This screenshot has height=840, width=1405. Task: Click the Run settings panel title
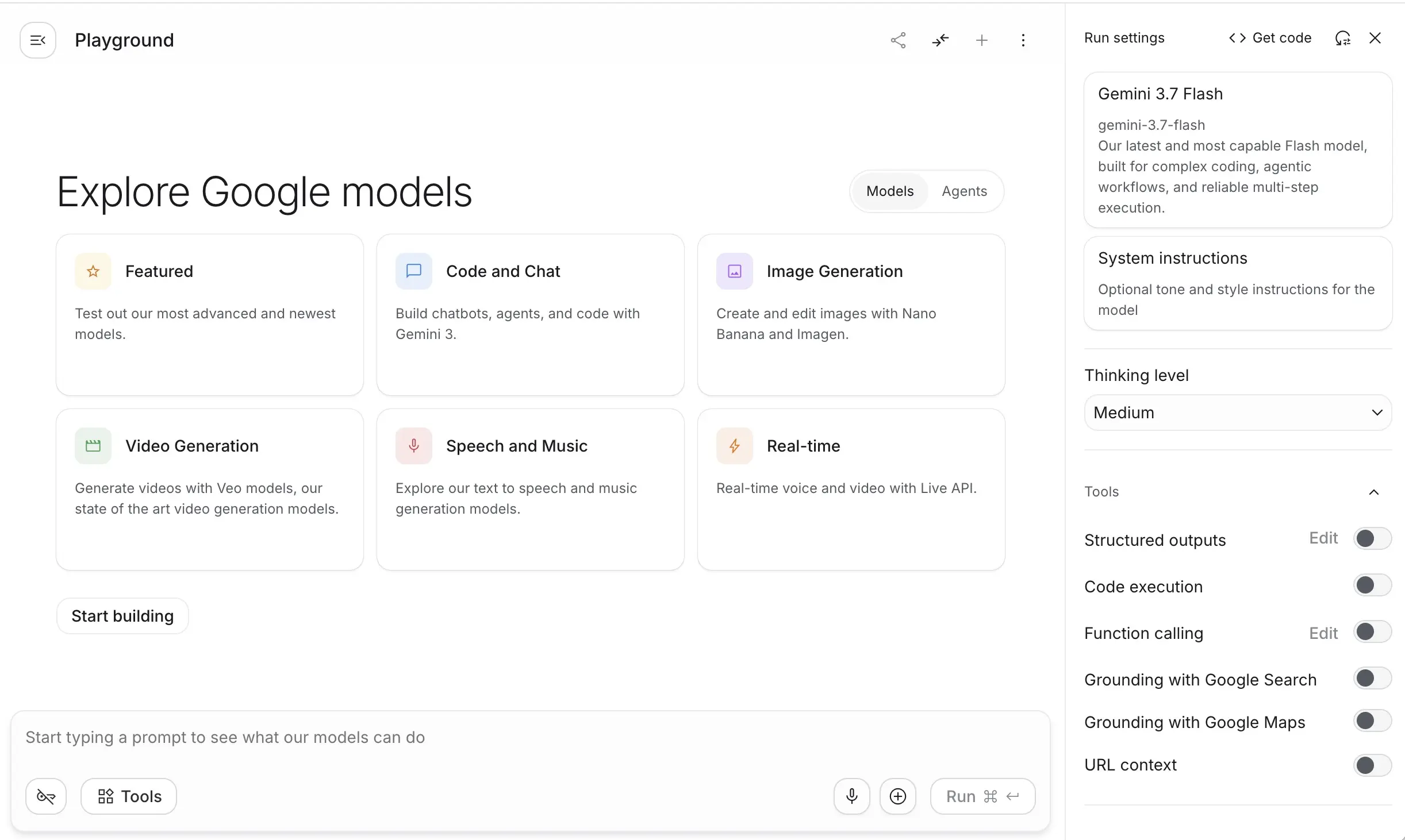[x=1124, y=38]
